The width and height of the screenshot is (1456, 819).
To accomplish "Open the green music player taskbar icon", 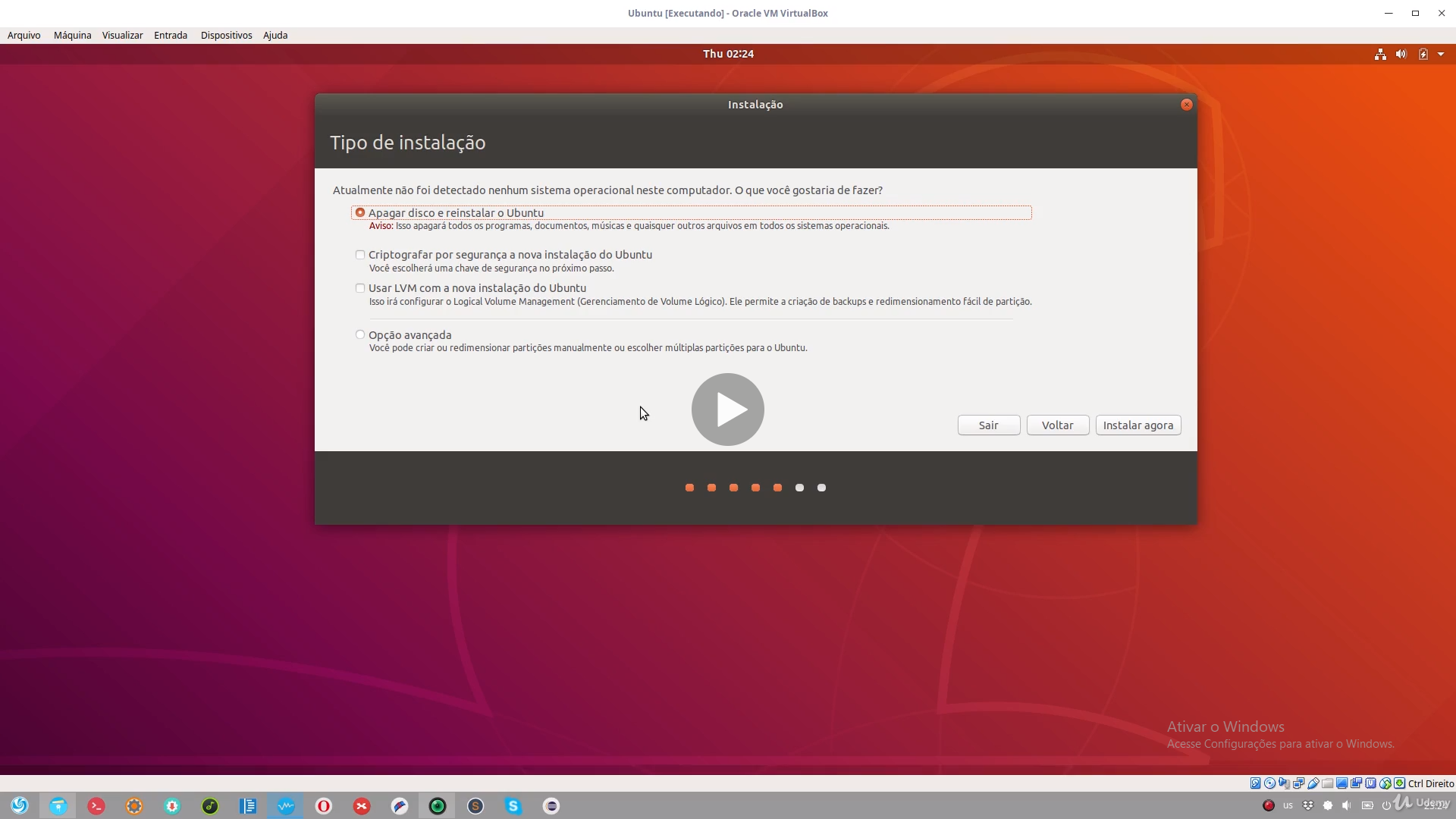I will pos(210,805).
